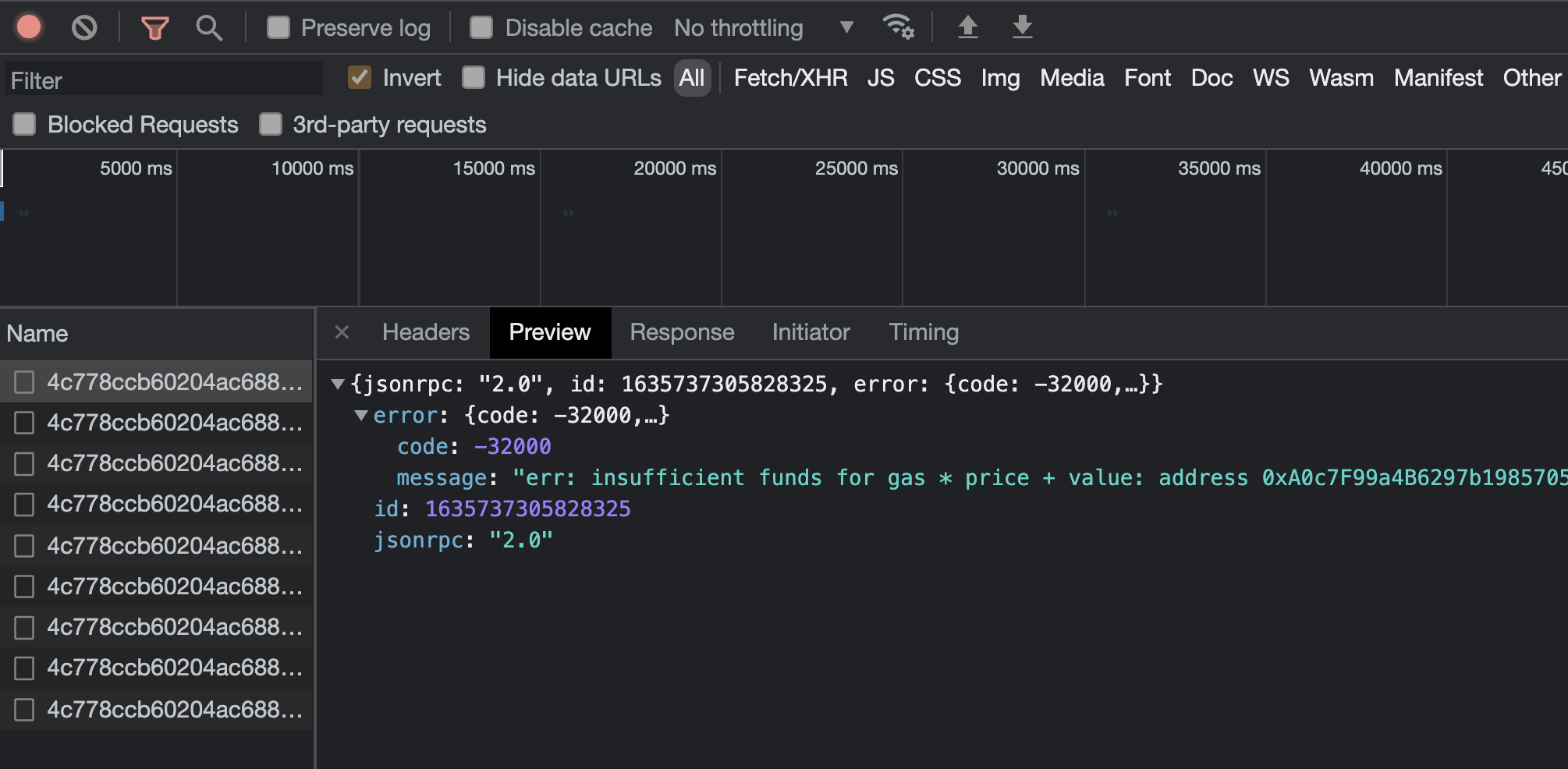Filter by Manifest requests
Screen dimensions: 1568x769
click(x=1439, y=78)
